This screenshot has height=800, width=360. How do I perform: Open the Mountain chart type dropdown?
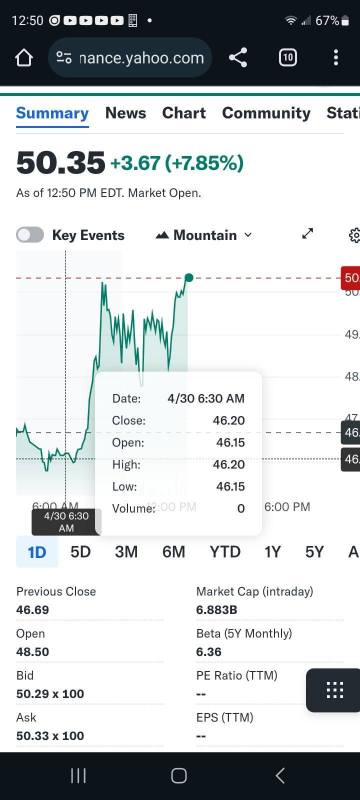[204, 235]
